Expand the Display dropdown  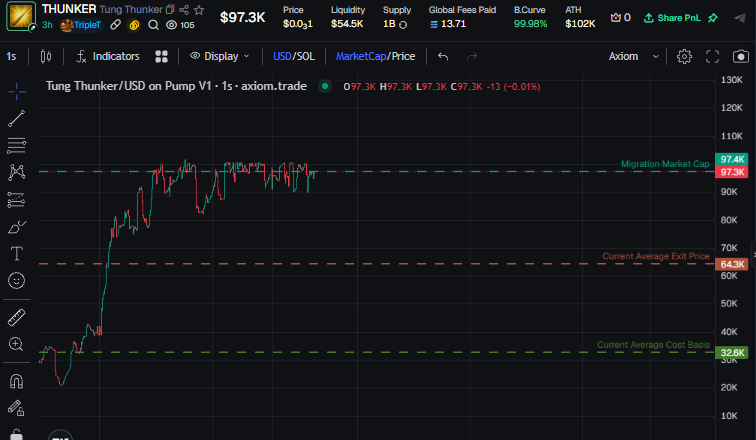click(220, 56)
